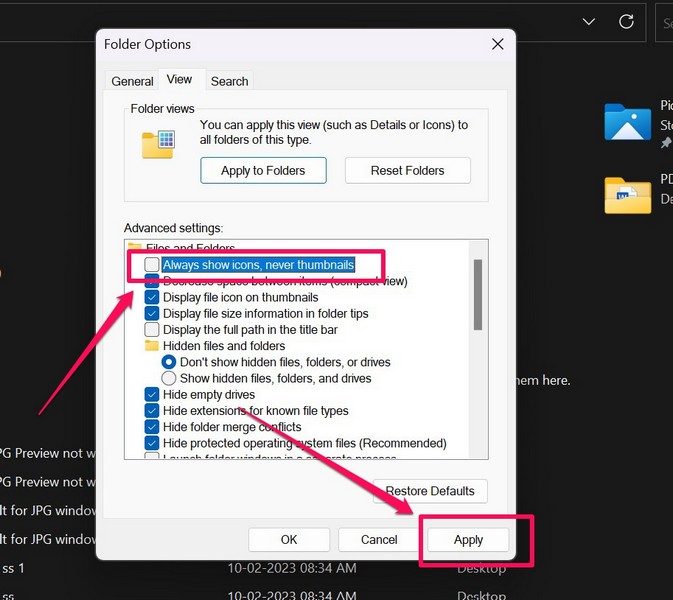
Task: Select Show hidden files, folders, and drives
Action: (x=169, y=378)
